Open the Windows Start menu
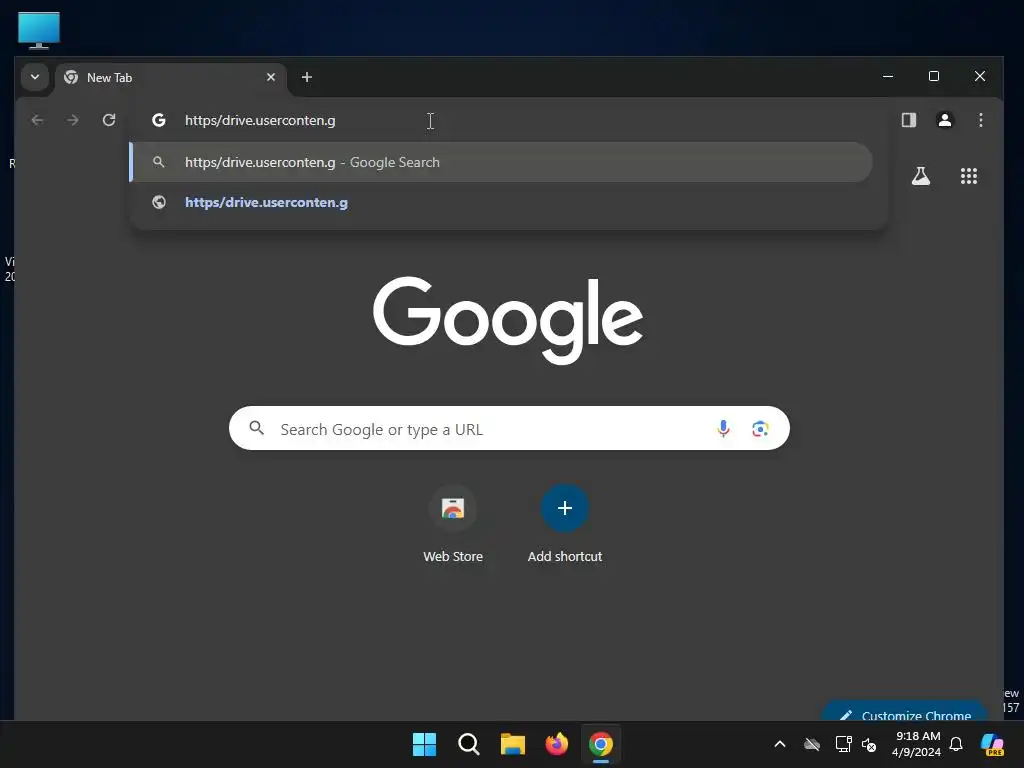Image resolution: width=1024 pixels, height=768 pixels. tap(424, 744)
